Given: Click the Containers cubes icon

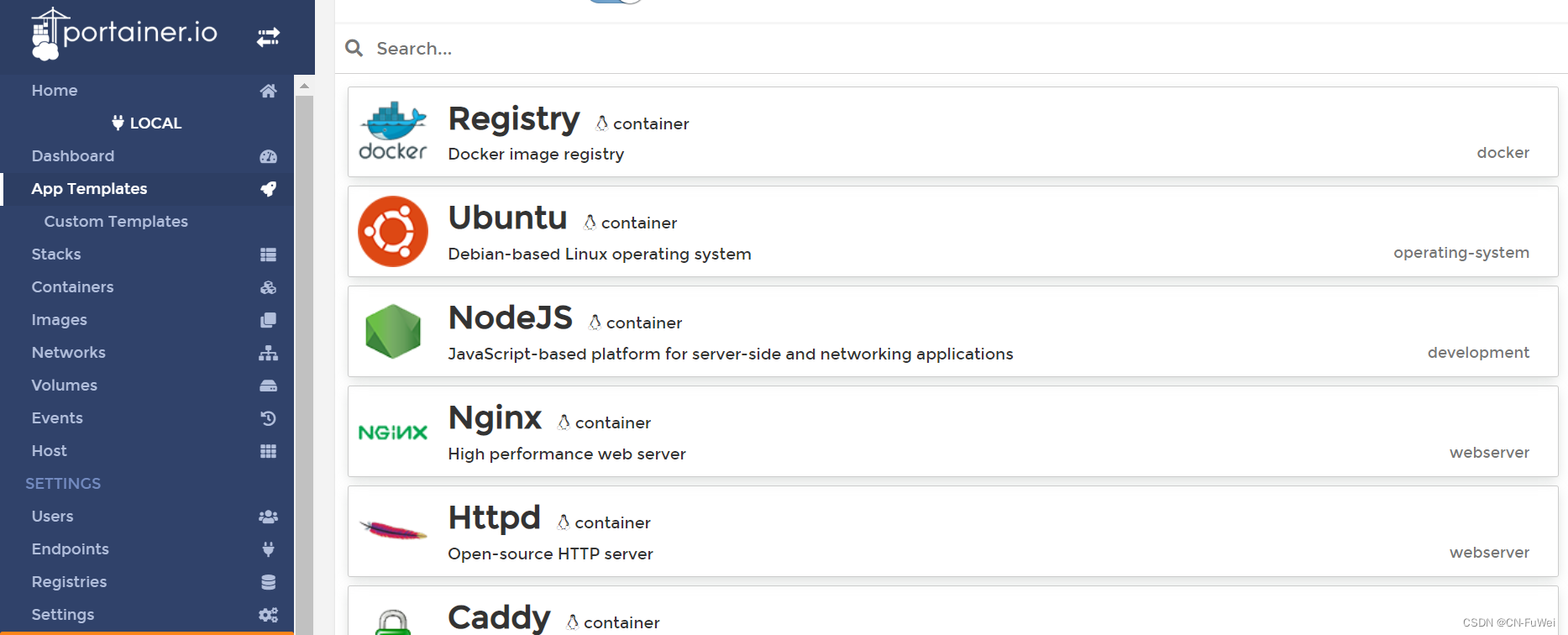Looking at the screenshot, I should [268, 287].
